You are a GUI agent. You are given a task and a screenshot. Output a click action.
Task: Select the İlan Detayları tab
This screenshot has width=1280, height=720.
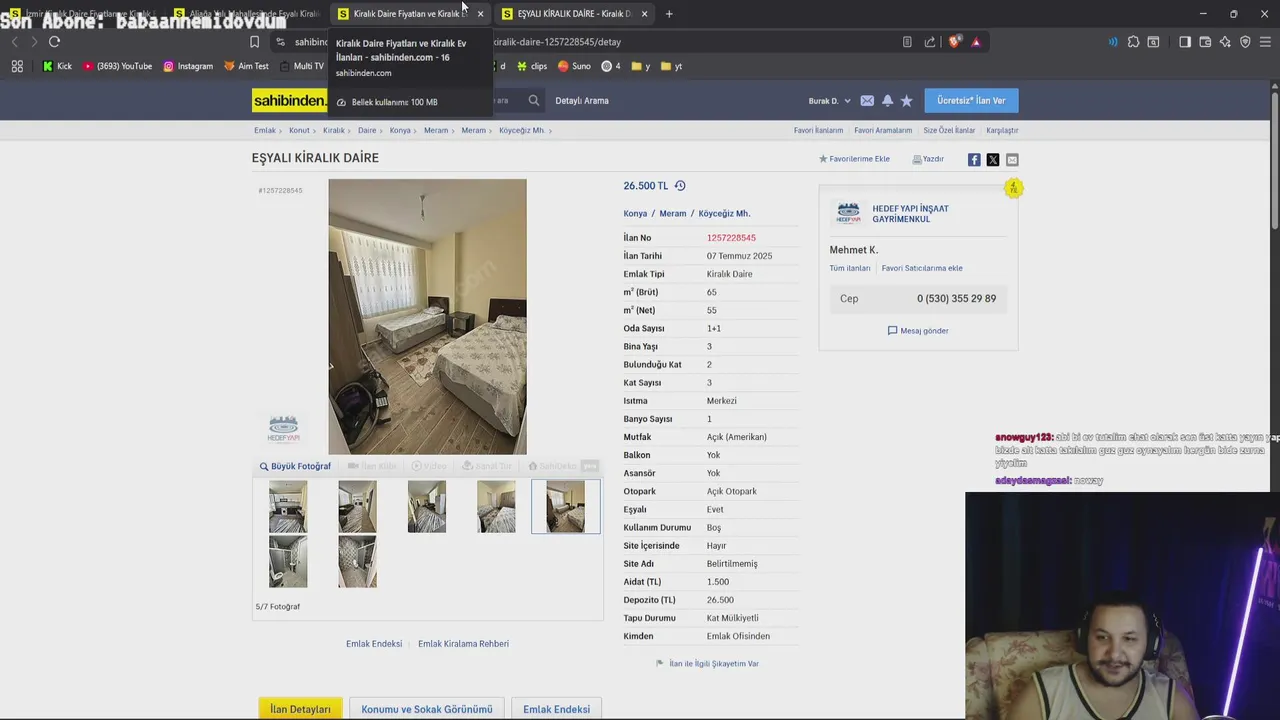pos(300,709)
